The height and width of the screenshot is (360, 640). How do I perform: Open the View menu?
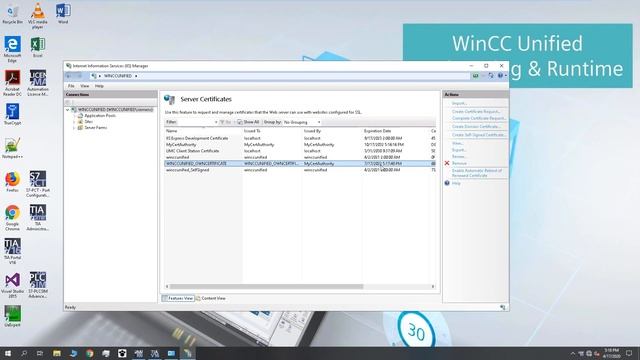(x=84, y=86)
